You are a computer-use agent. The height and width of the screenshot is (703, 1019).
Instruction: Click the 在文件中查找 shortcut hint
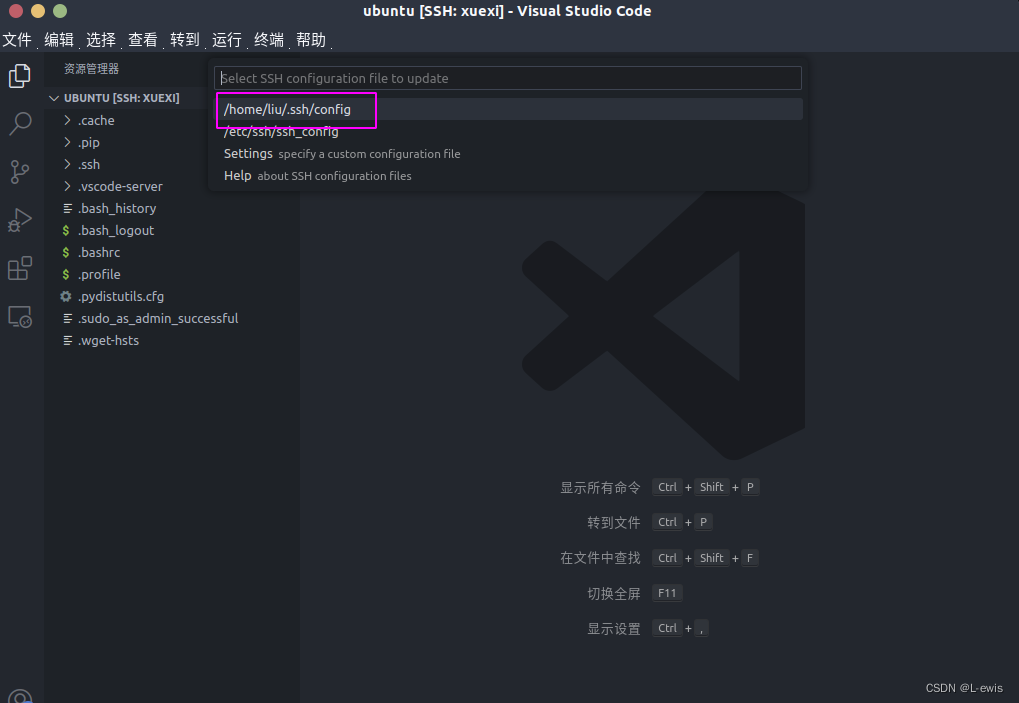[600, 558]
